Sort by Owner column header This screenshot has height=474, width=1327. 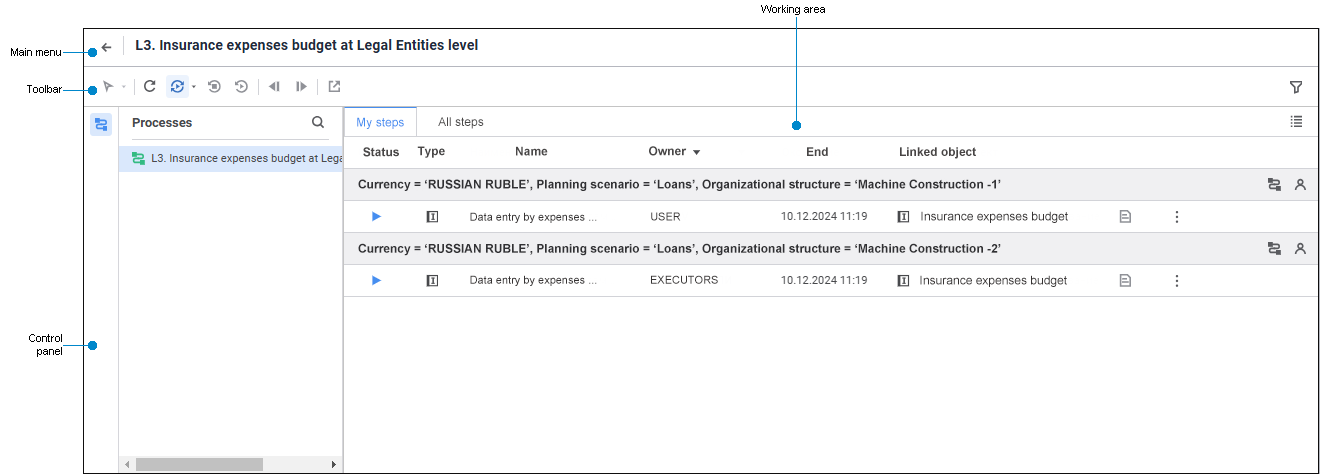tap(667, 152)
